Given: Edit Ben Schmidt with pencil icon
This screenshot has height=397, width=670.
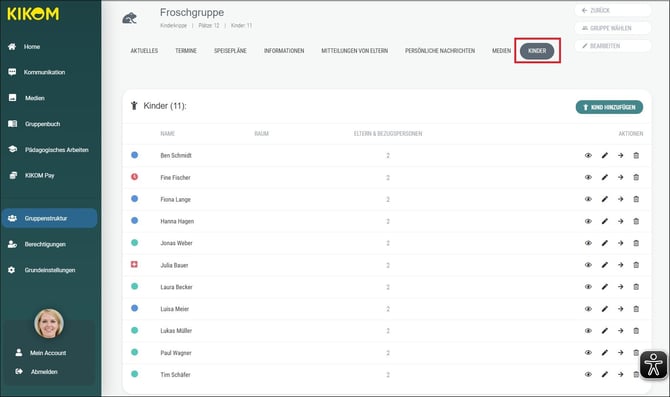Looking at the screenshot, I should click(x=605, y=156).
